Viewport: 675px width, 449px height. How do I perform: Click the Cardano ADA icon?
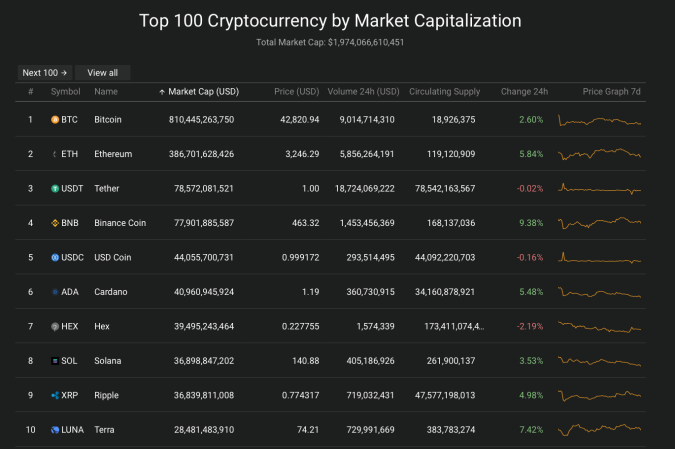[55, 292]
